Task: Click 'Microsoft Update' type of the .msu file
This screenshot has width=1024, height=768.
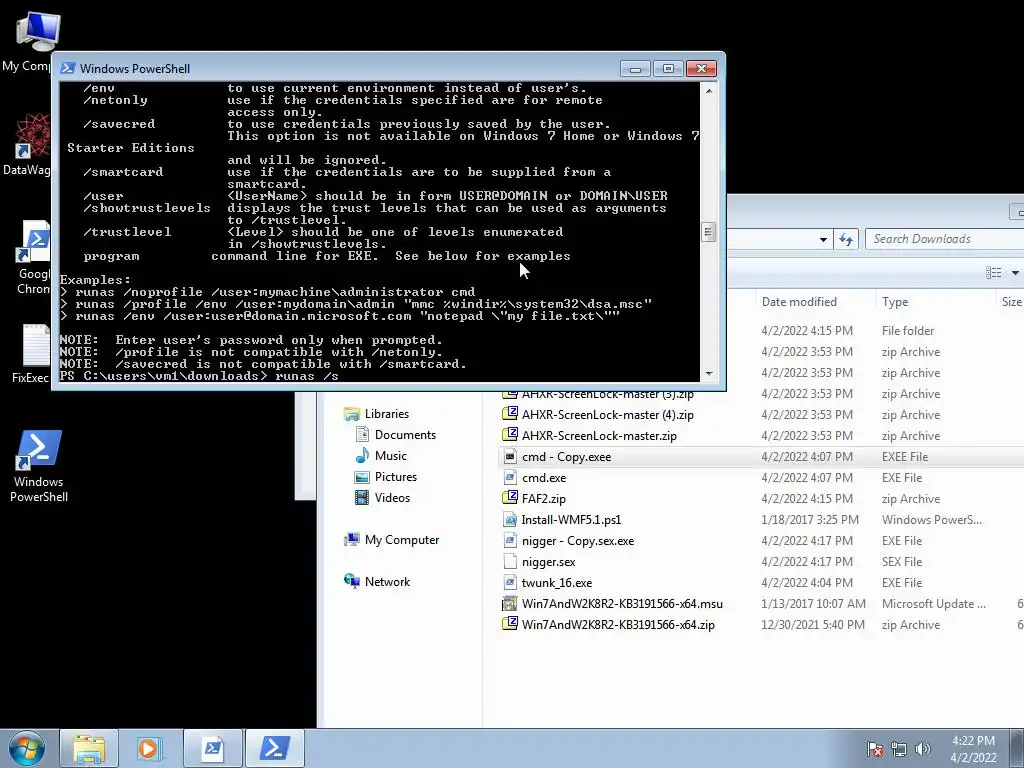Action: (x=933, y=603)
